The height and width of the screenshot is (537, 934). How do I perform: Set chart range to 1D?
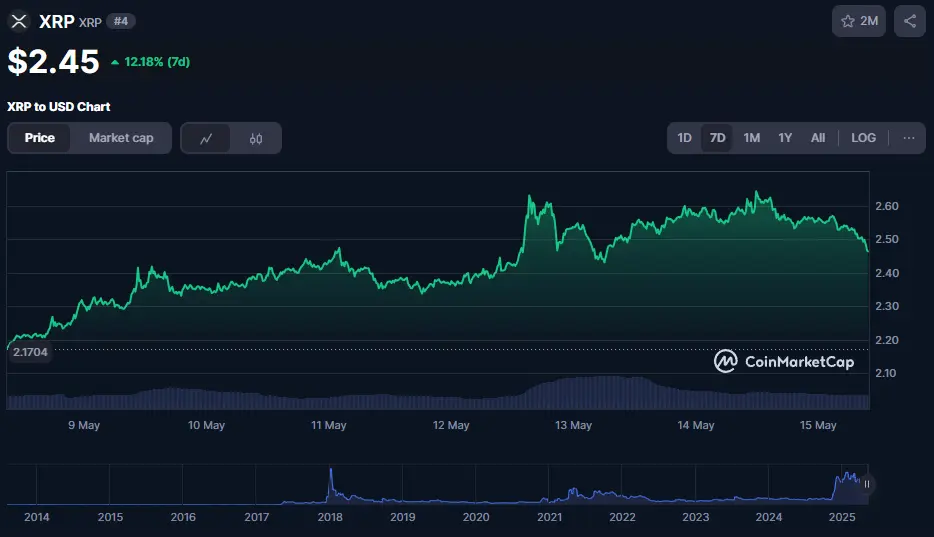click(x=684, y=138)
